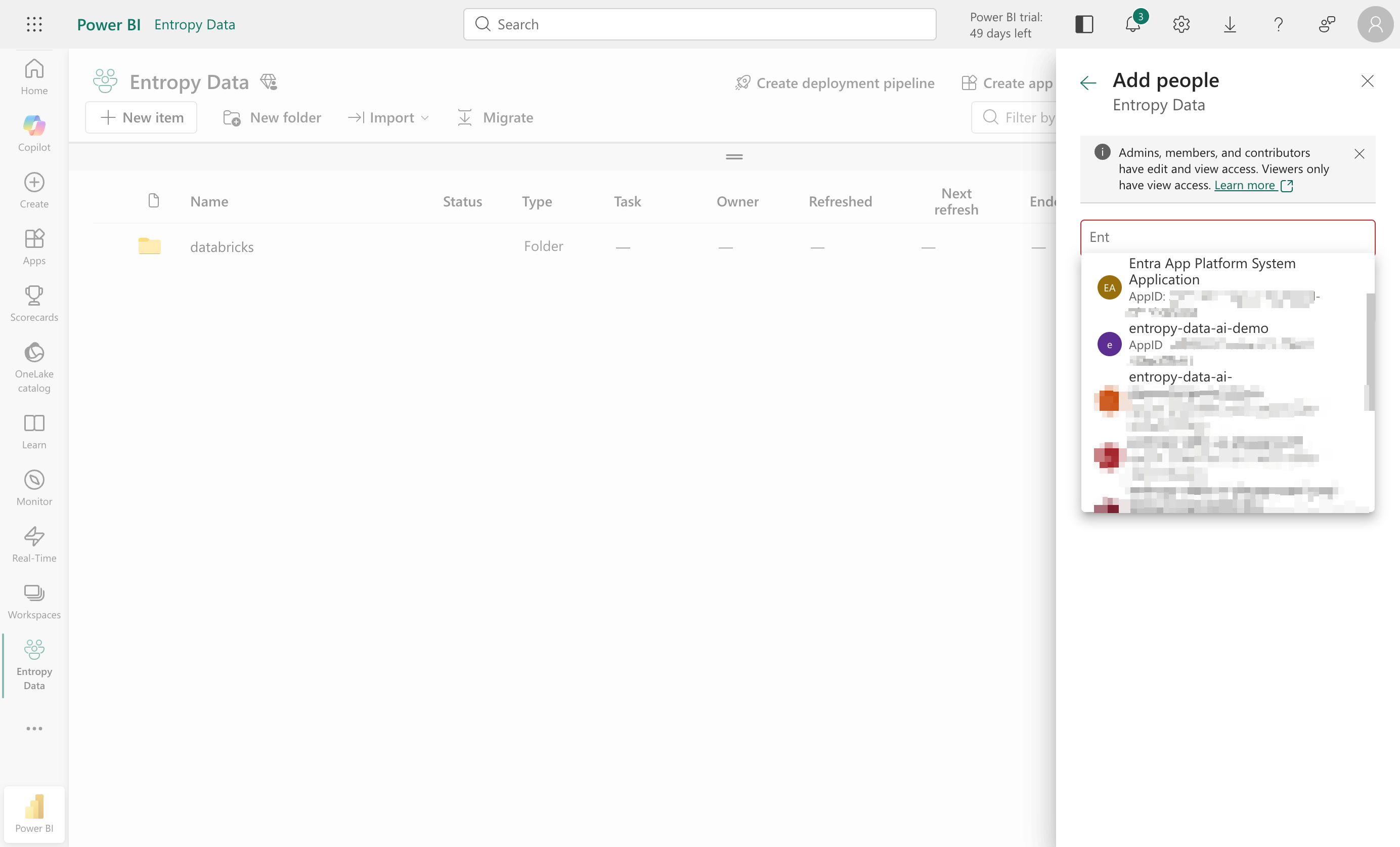This screenshot has height=847, width=1400.
Task: Create a New folder
Action: 272,118
